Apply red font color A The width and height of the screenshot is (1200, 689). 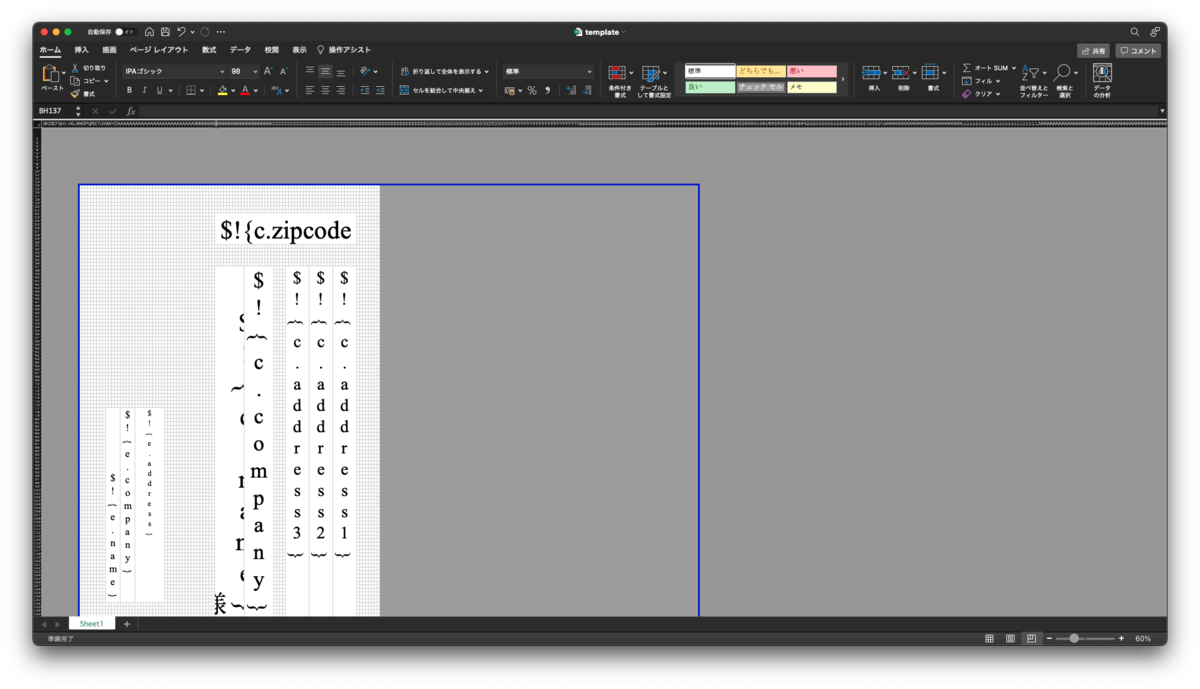245,90
